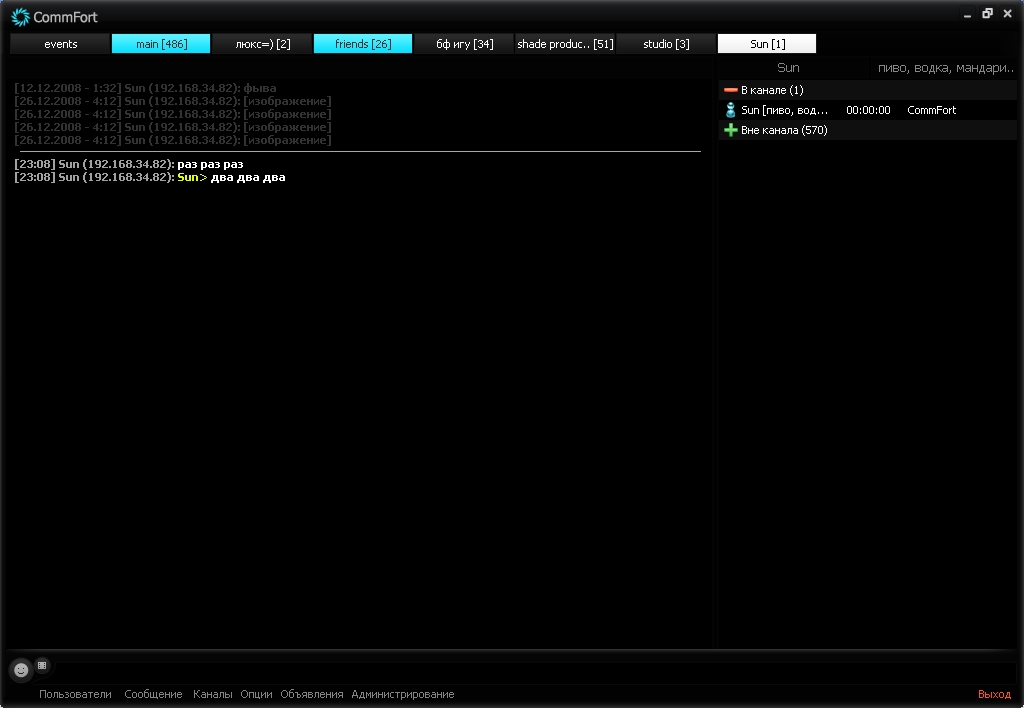The width and height of the screenshot is (1024, 708).
Task: Switch to the main [486] tab
Action: (x=161, y=44)
